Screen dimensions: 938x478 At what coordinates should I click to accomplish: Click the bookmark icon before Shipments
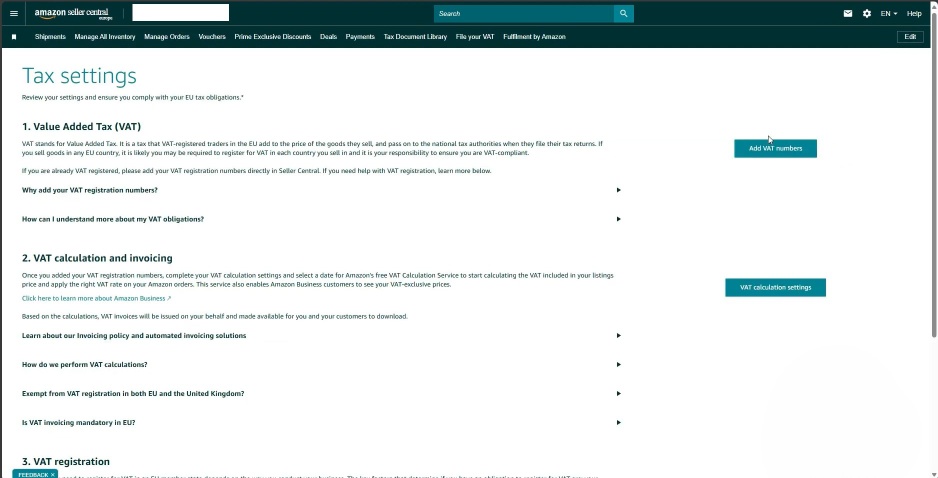[x=14, y=36]
